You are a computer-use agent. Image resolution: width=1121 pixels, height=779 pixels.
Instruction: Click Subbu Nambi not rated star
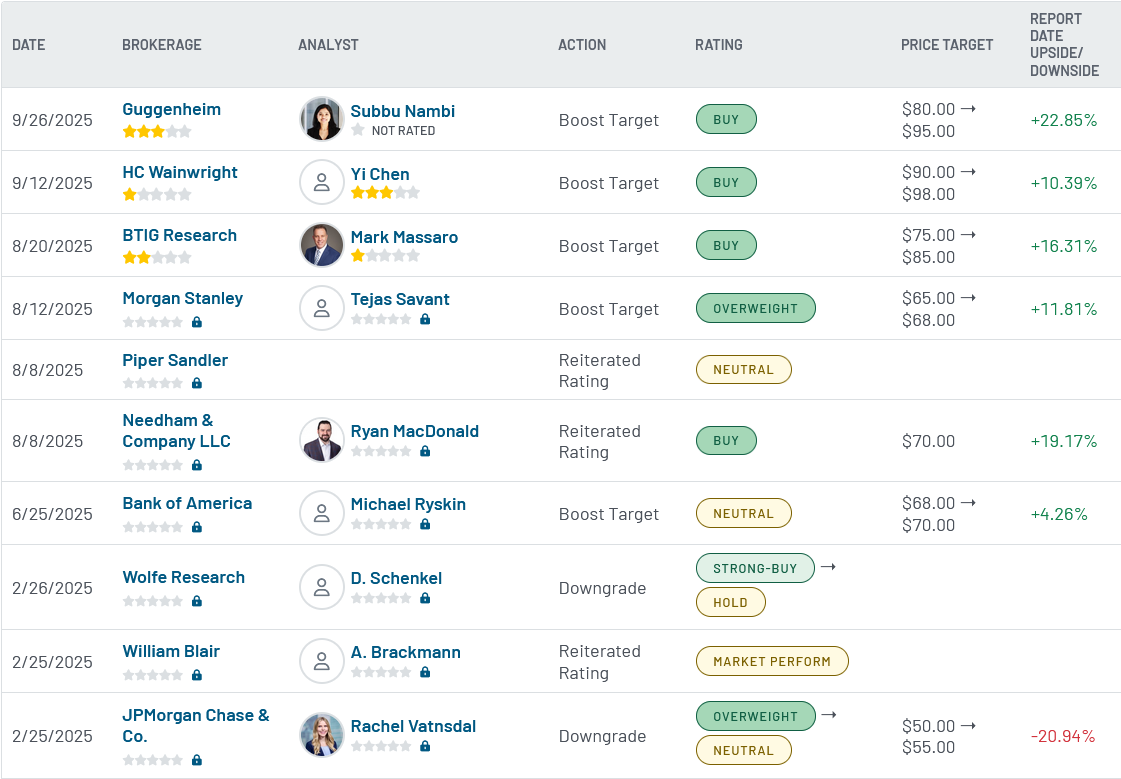(x=358, y=130)
